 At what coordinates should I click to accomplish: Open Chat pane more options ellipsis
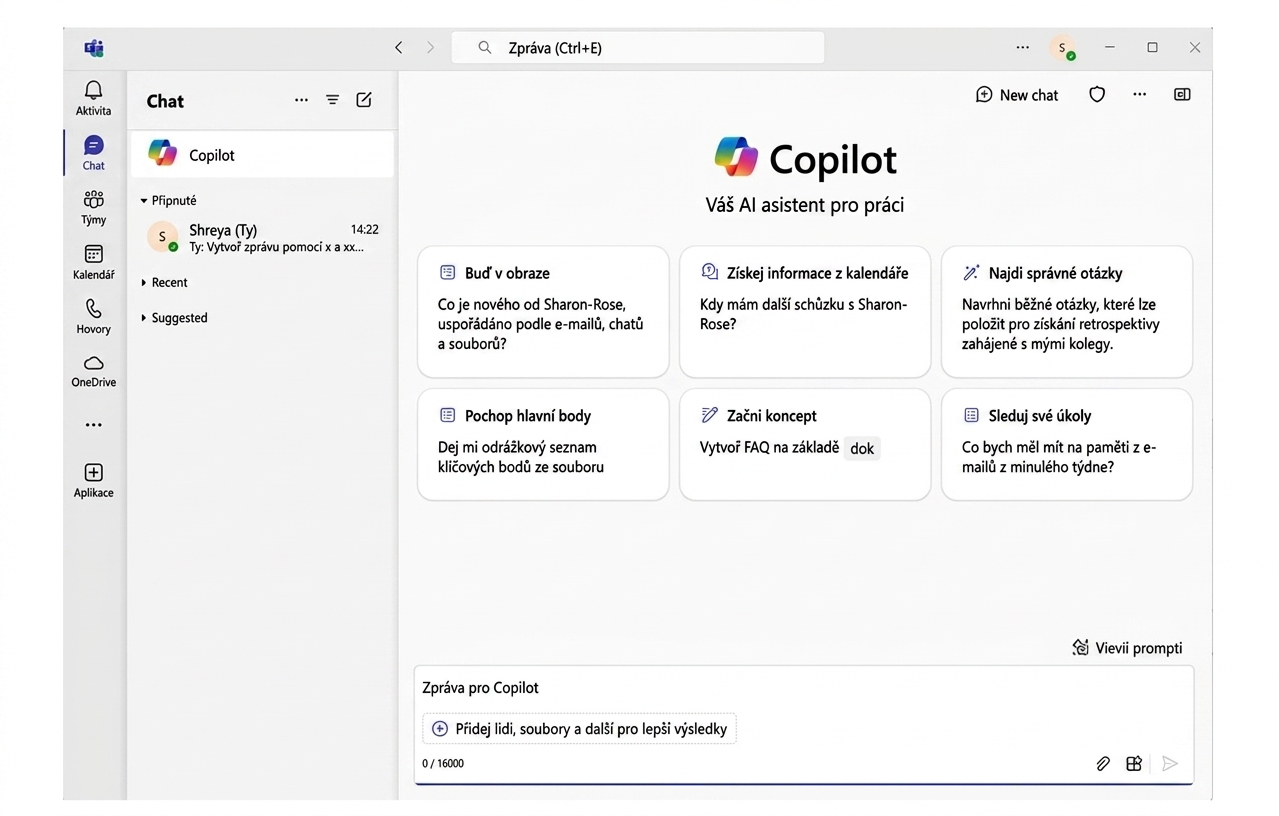point(301,100)
